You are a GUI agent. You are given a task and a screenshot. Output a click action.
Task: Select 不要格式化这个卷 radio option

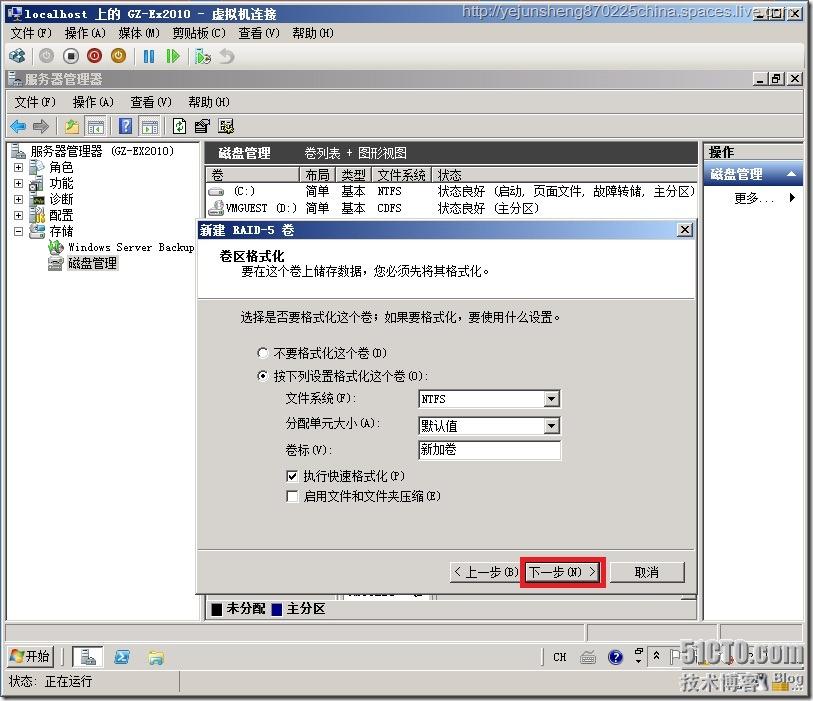click(x=263, y=353)
